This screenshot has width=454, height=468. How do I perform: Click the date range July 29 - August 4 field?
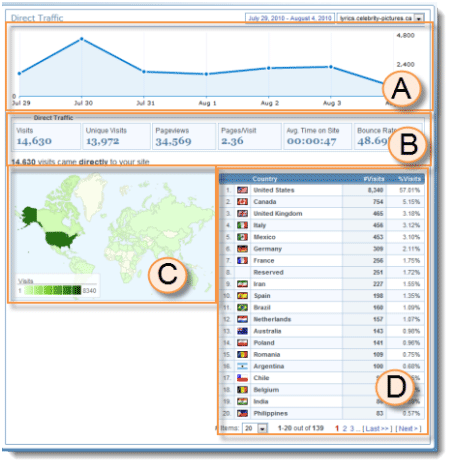(290, 18)
